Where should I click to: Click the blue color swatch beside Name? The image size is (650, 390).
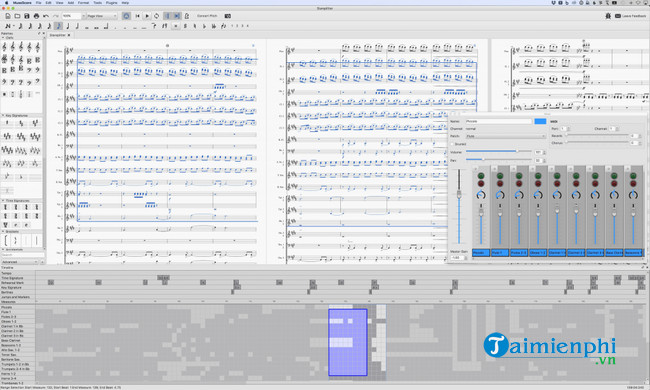(x=540, y=121)
